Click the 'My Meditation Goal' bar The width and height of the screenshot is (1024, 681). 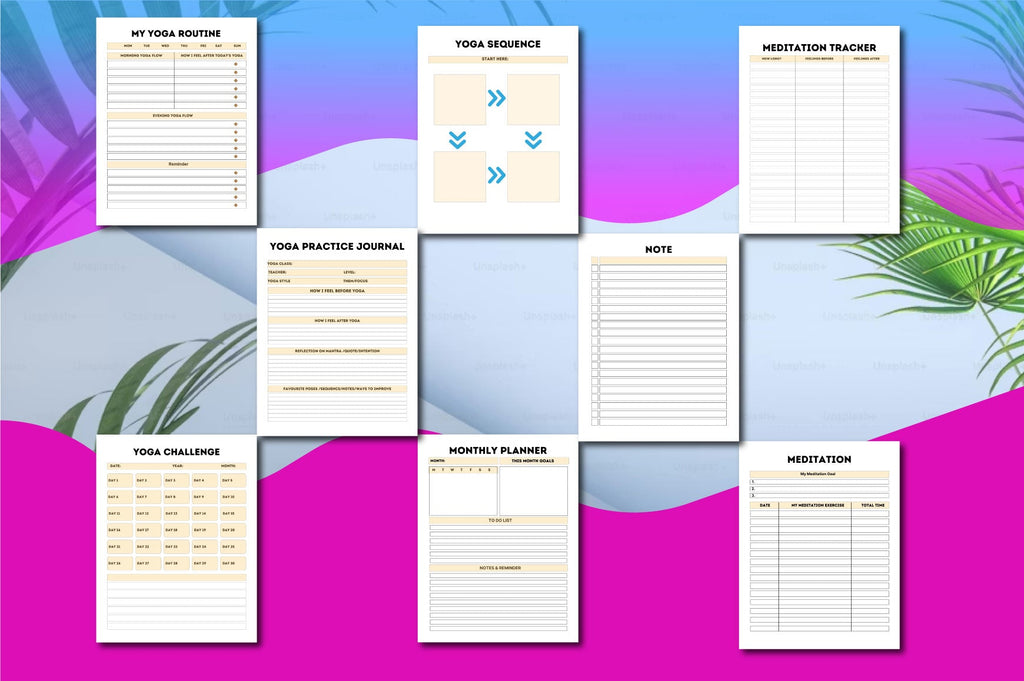point(819,474)
